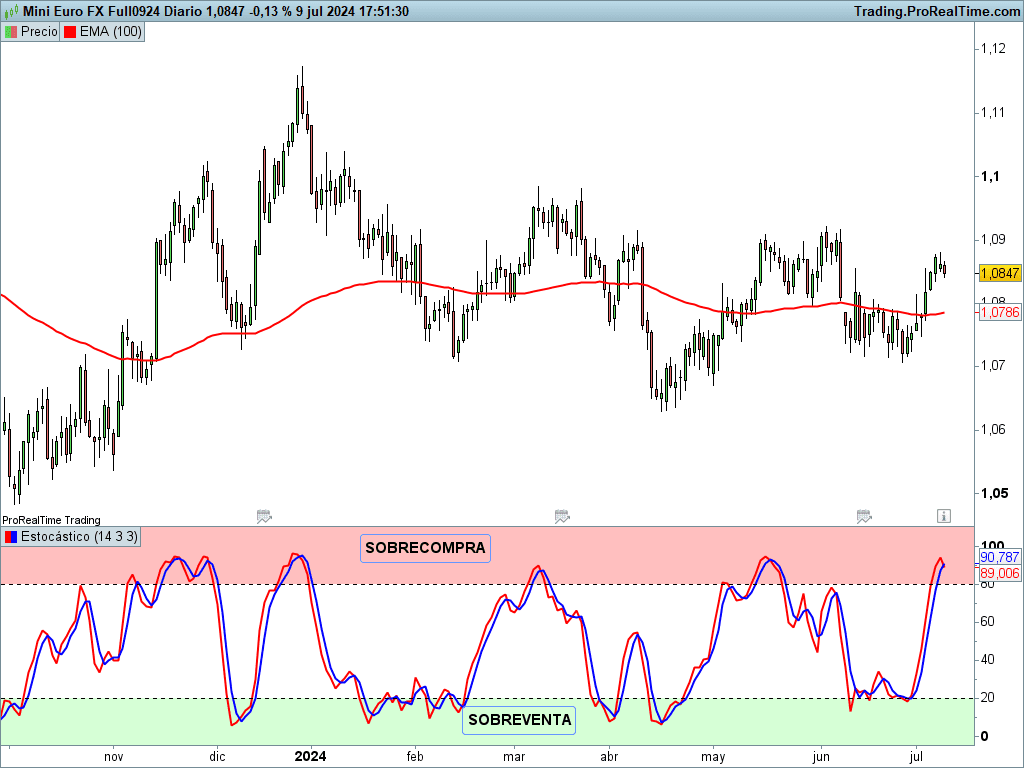This screenshot has height=768, width=1024.
Task: Click the Estocástico indicator legend icon
Action: [11, 537]
